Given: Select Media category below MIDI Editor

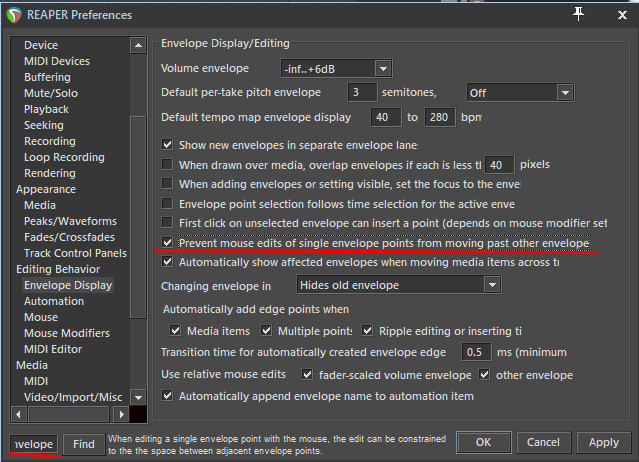Looking at the screenshot, I should pyautogui.click(x=32, y=365).
